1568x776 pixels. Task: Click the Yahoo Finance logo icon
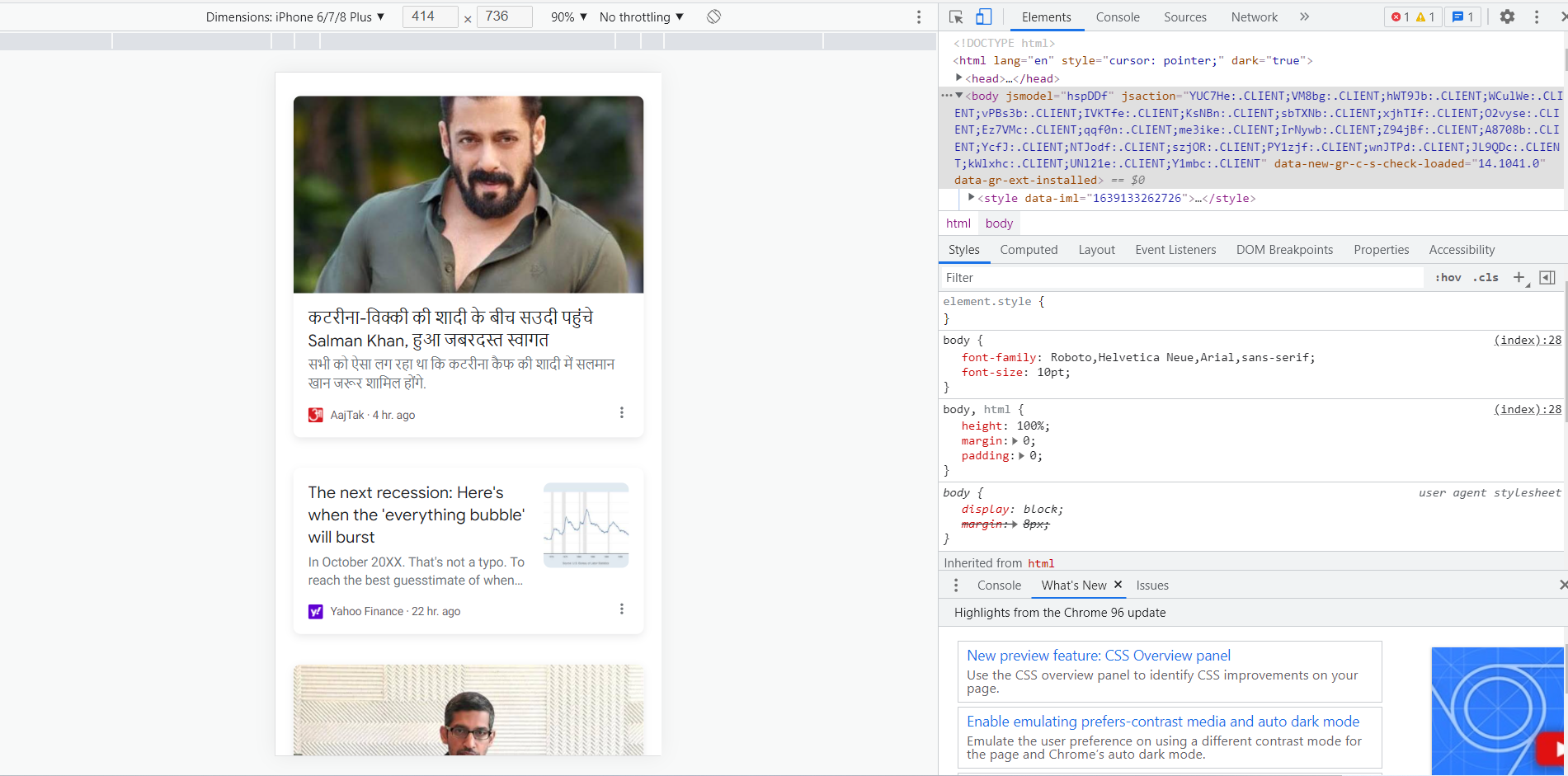(x=315, y=611)
